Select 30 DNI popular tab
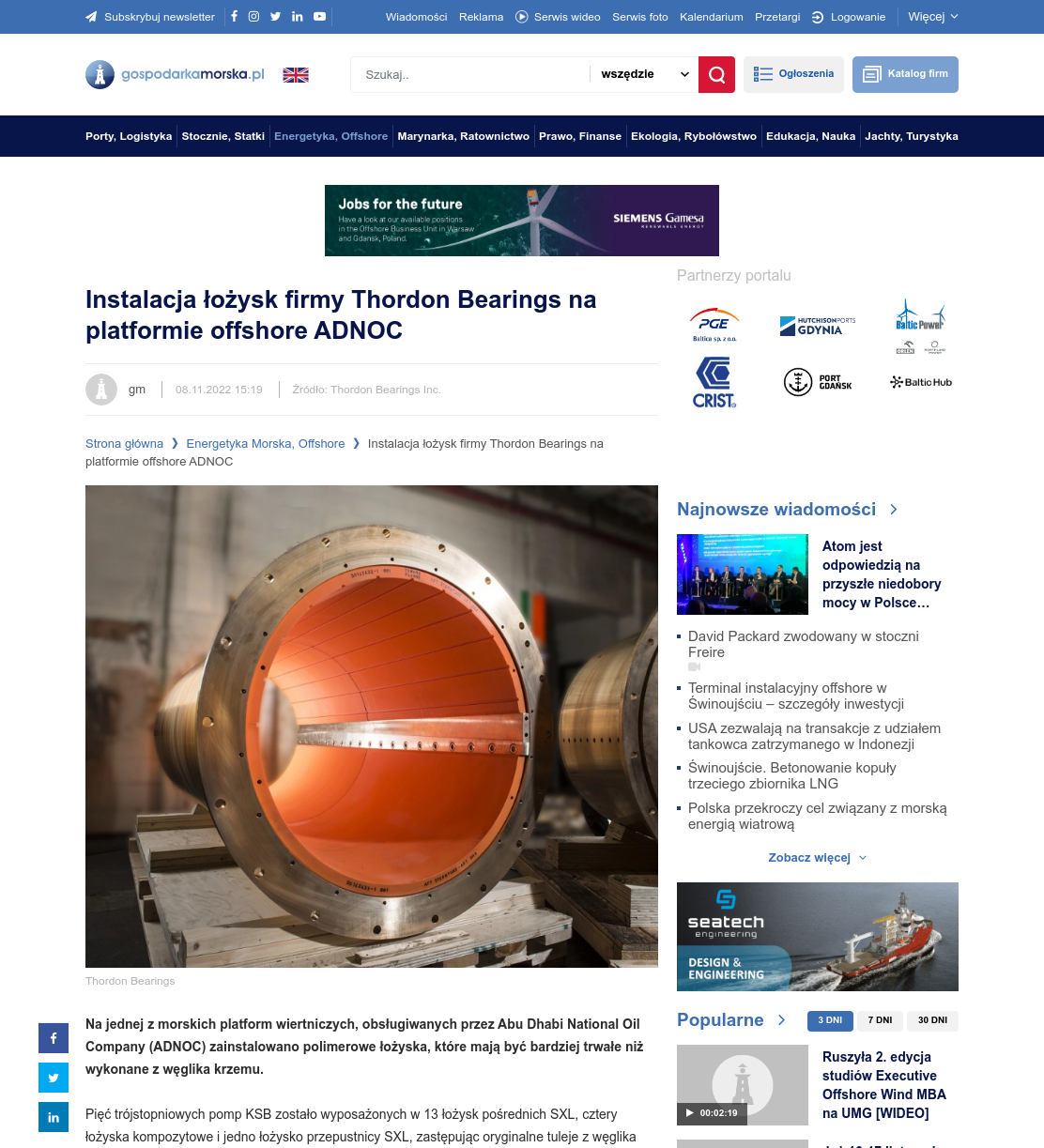Screen dimensions: 1044x1148 click(x=932, y=1020)
